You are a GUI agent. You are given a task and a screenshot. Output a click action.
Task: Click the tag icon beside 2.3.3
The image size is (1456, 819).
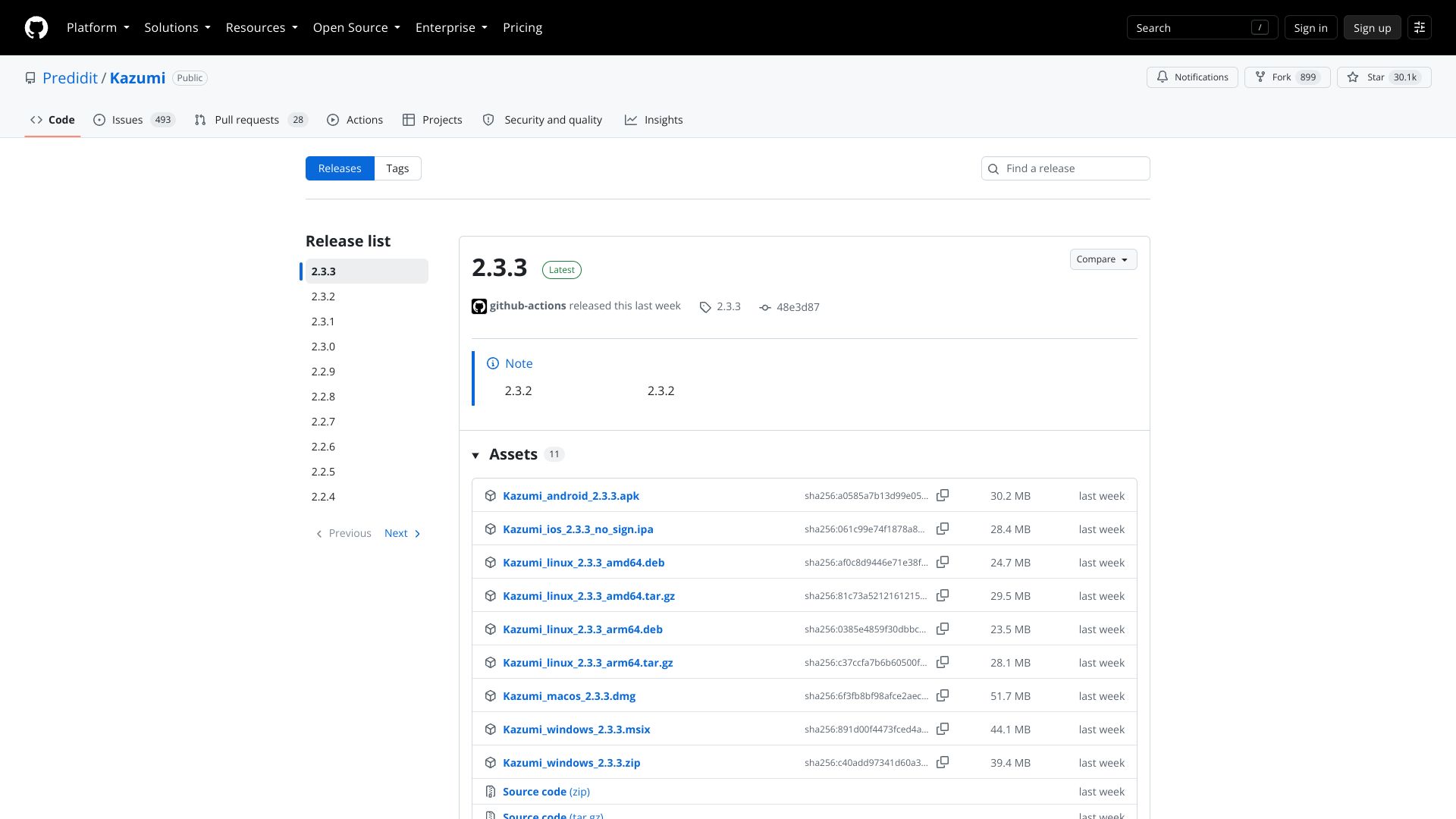pos(705,307)
